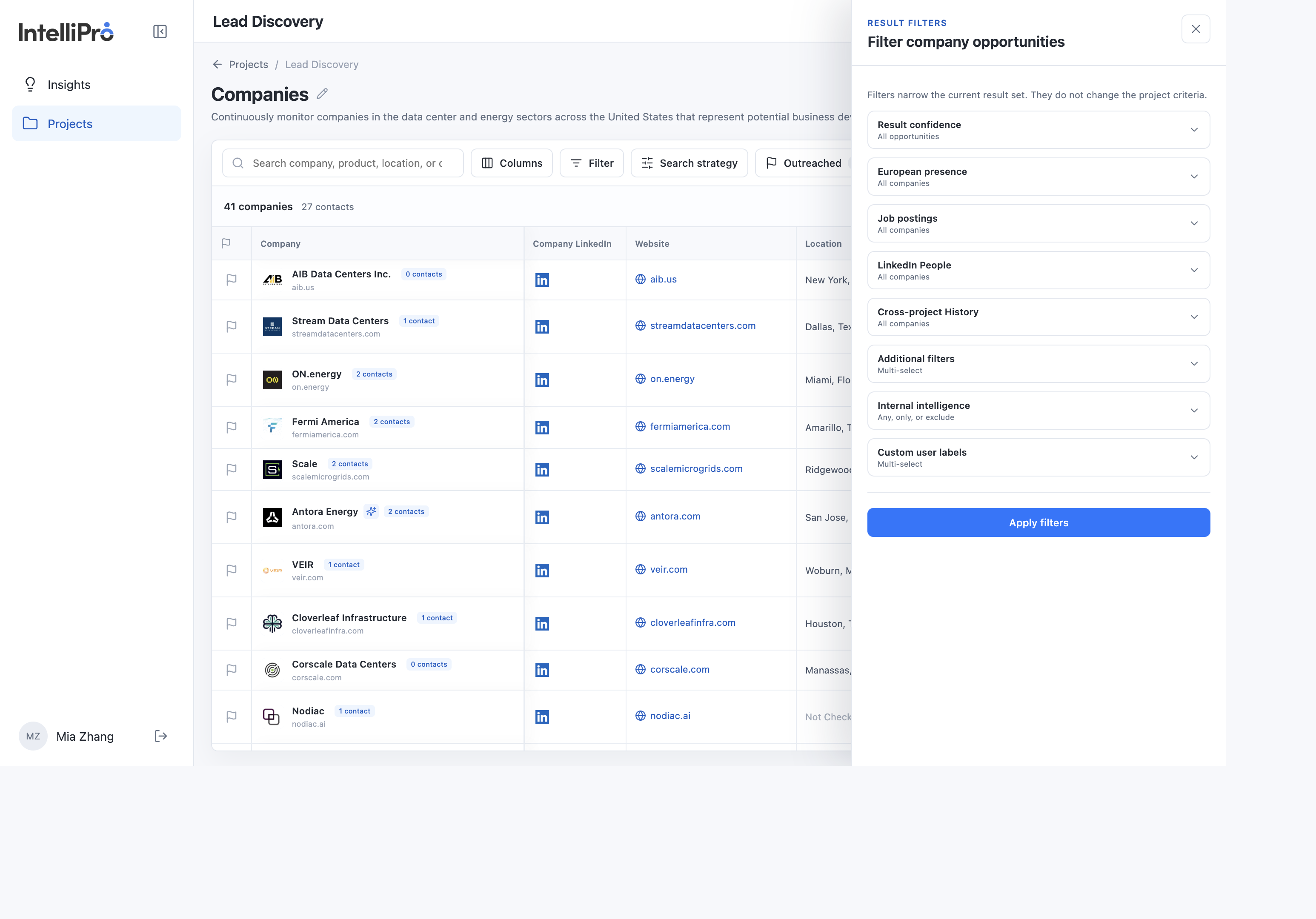This screenshot has width=1316, height=919.
Task: Open the LinkedIn icon for Fermi America
Action: point(542,428)
